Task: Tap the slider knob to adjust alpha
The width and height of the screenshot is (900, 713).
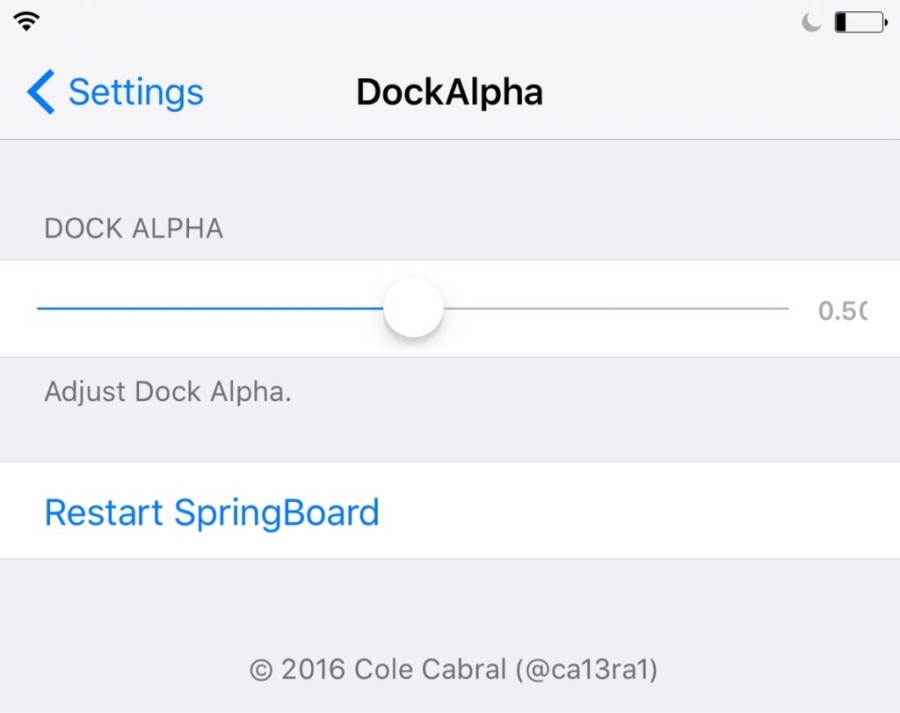Action: point(413,308)
